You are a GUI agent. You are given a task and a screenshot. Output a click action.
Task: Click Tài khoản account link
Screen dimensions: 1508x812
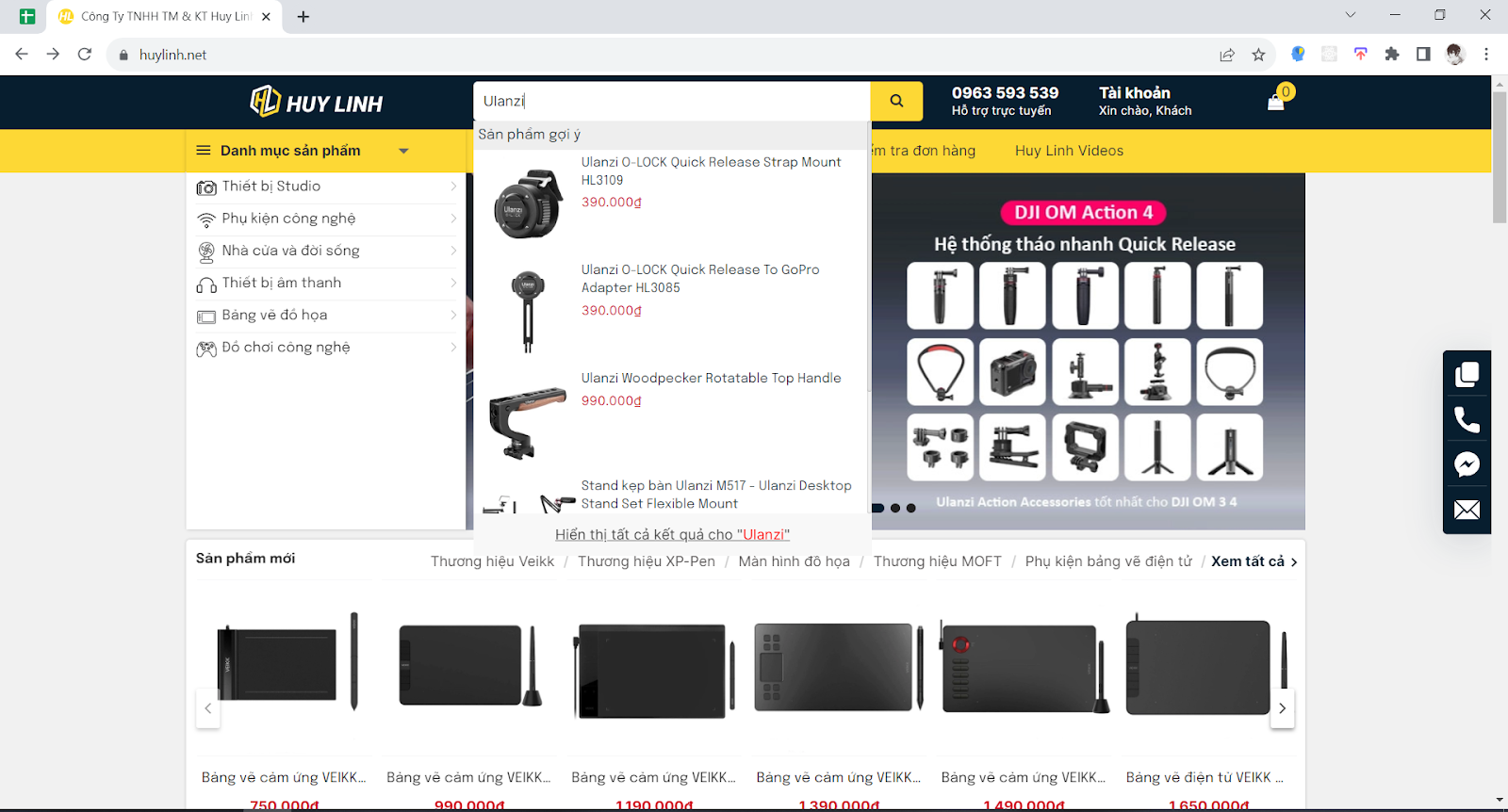[x=1134, y=92]
